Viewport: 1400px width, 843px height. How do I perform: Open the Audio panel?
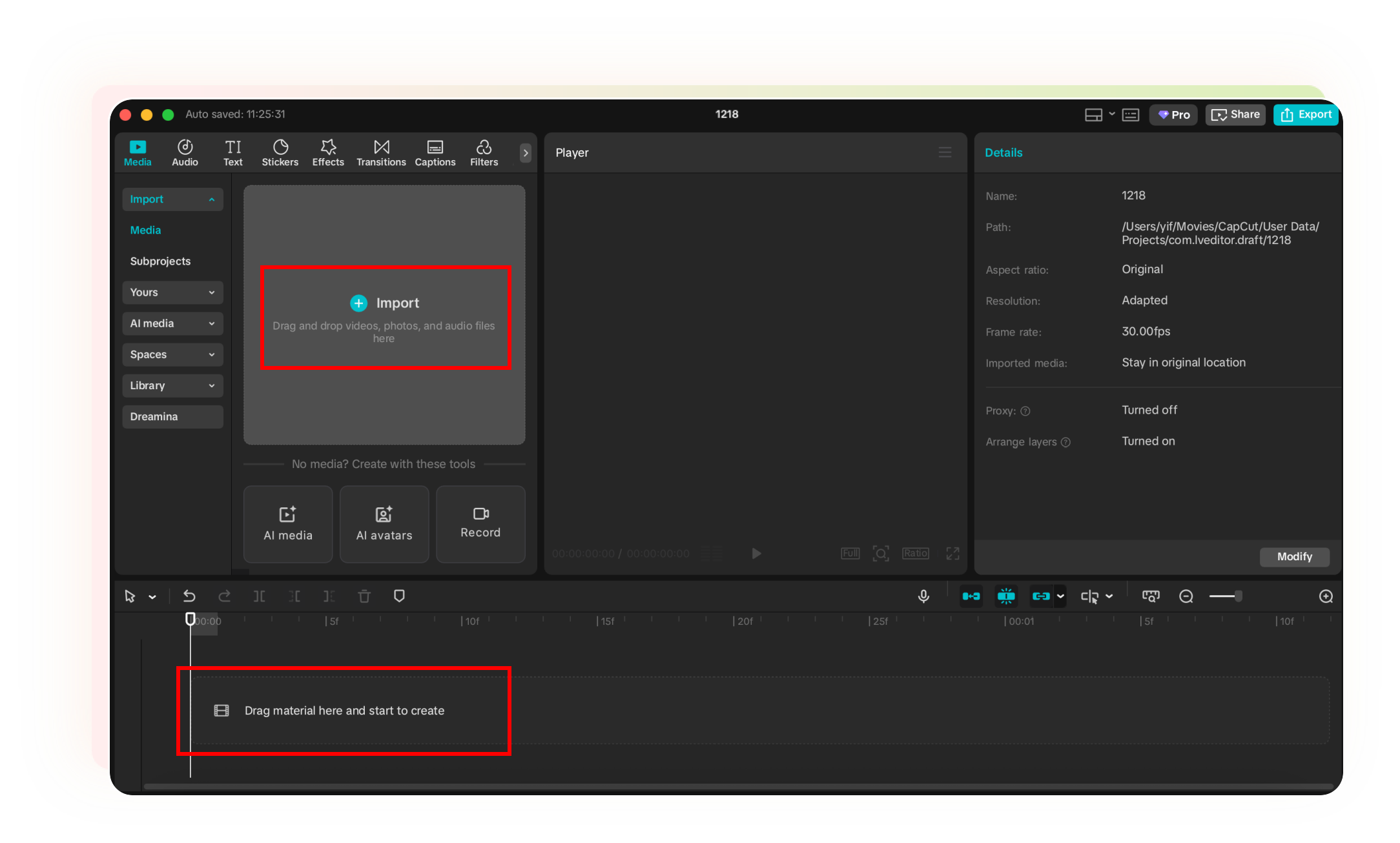tap(185, 152)
